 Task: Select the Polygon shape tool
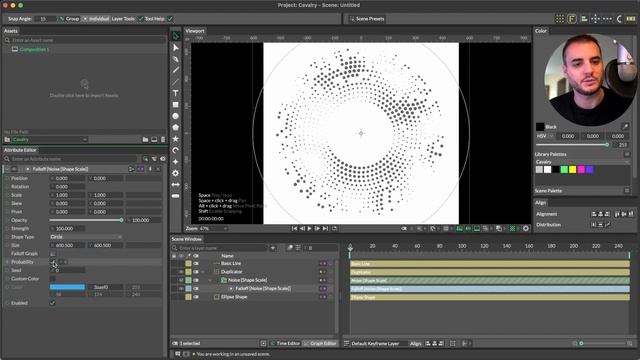click(x=176, y=127)
